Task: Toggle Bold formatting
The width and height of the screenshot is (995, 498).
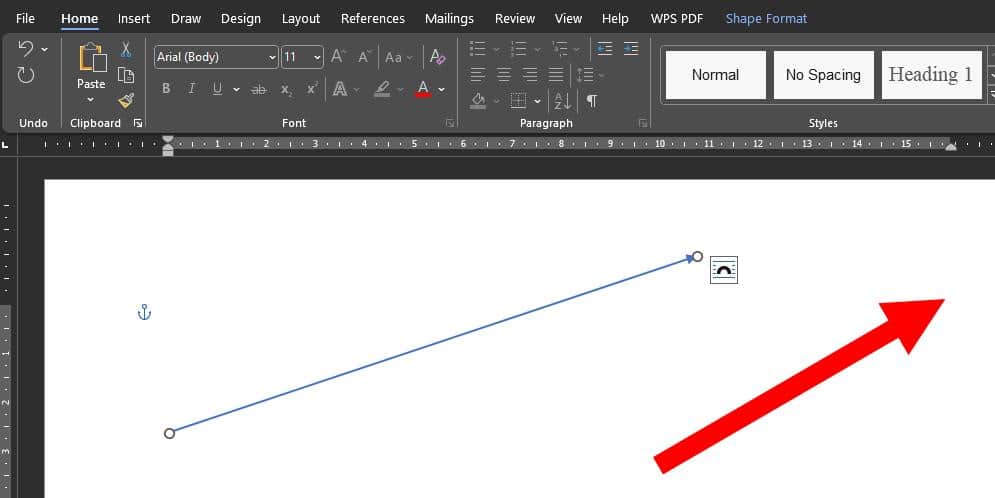Action: click(166, 89)
